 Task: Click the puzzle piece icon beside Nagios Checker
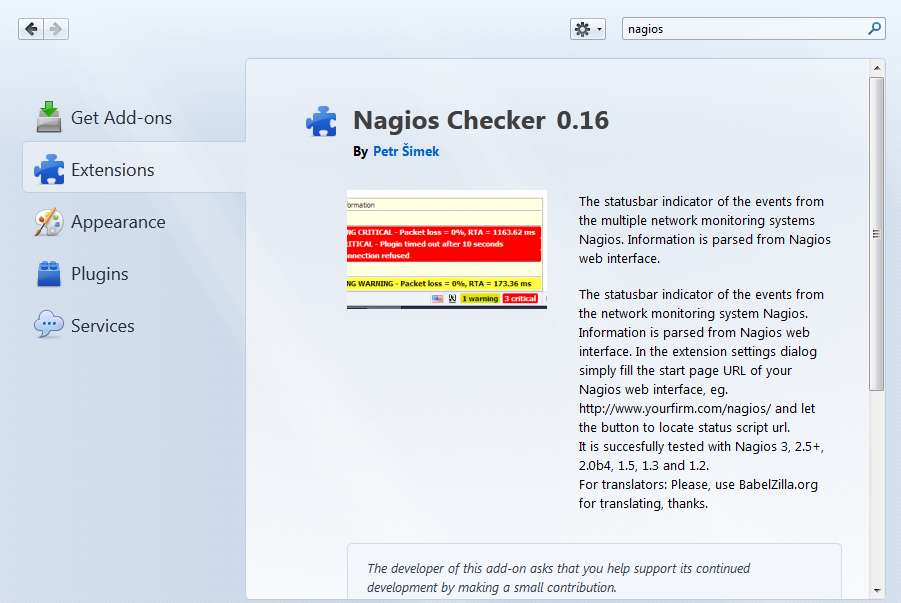321,121
